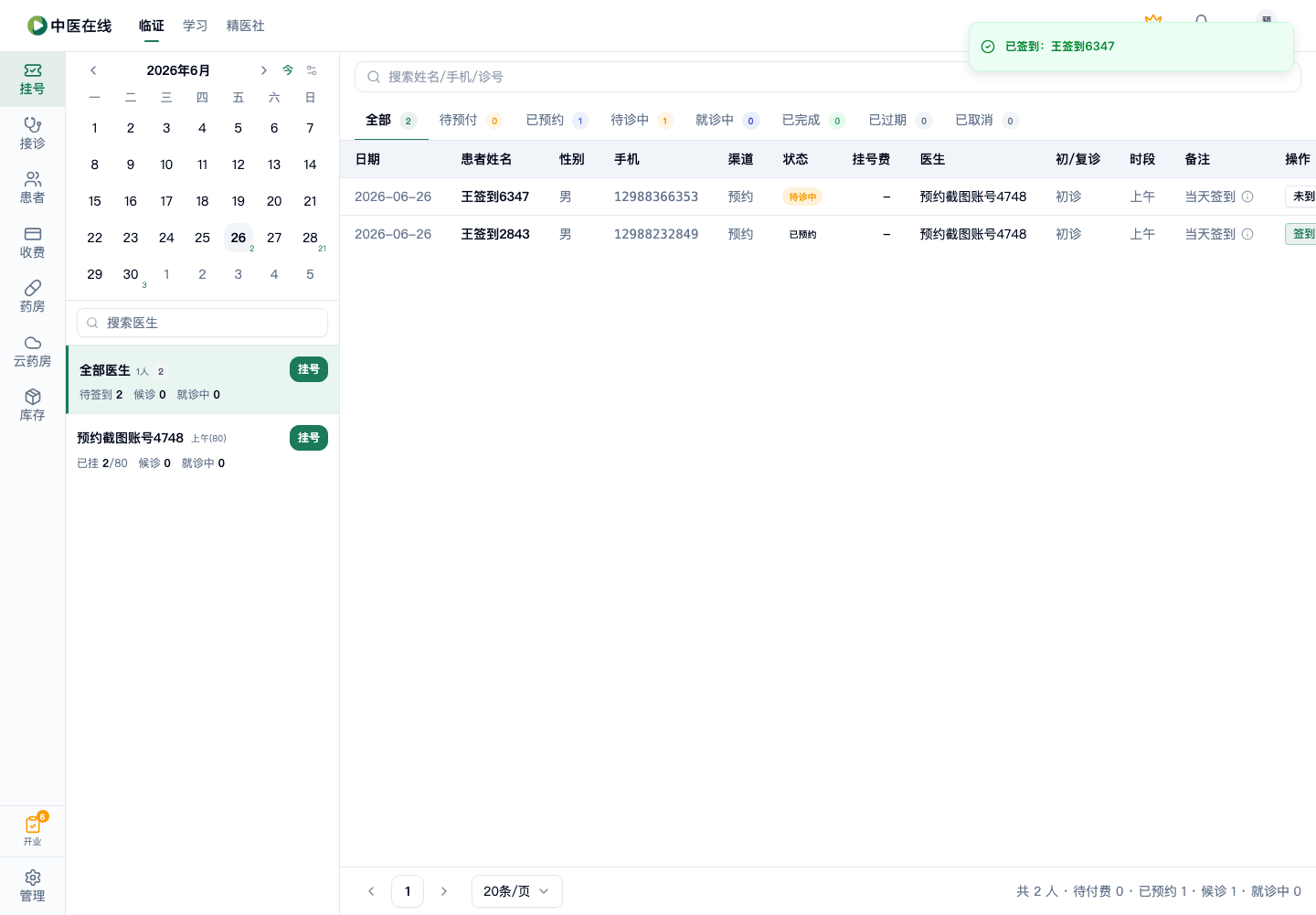Select June 26 in the calendar
1316x915 pixels.
[x=239, y=238]
